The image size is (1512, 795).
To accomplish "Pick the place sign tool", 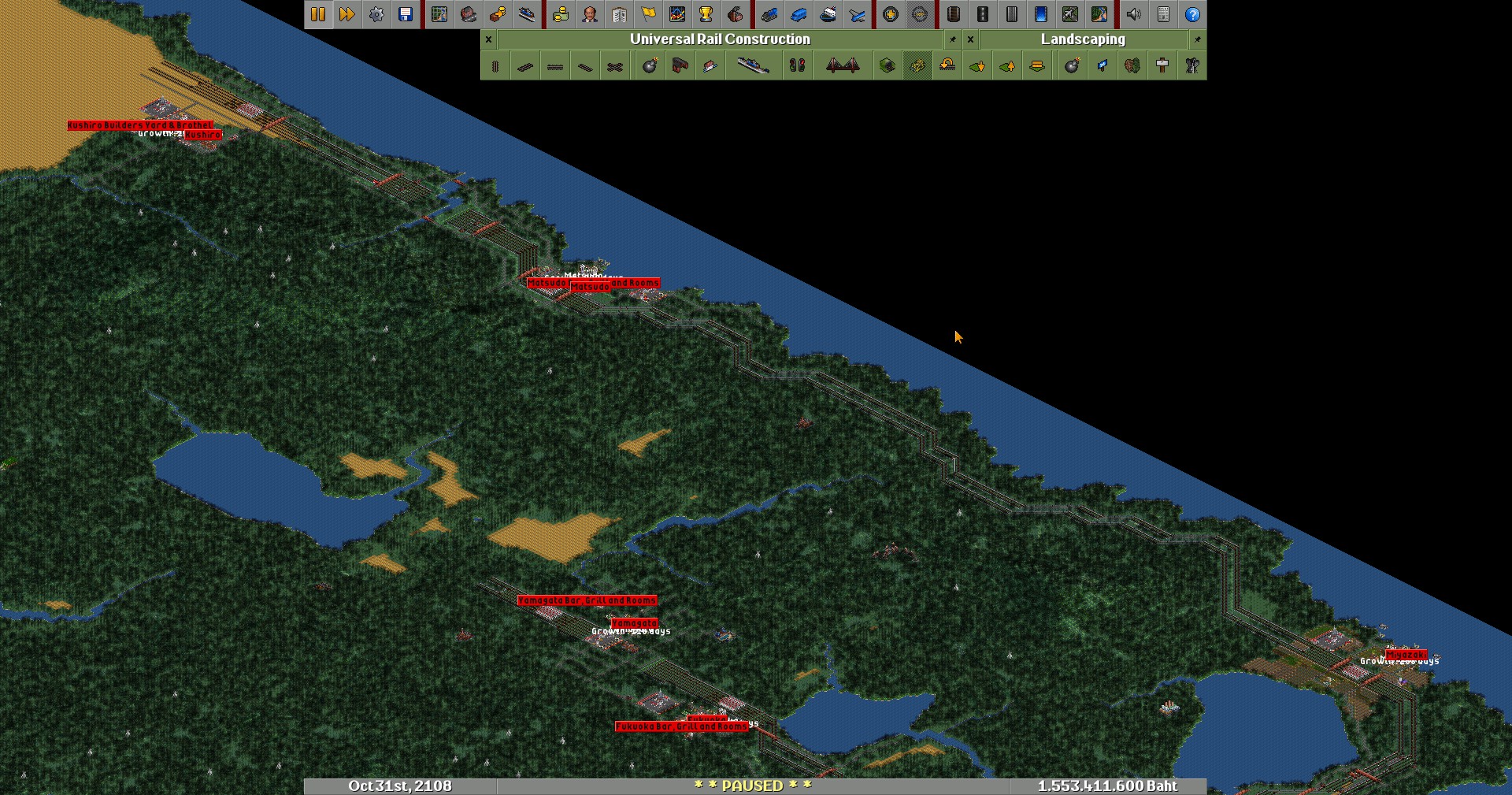I will click(1162, 66).
